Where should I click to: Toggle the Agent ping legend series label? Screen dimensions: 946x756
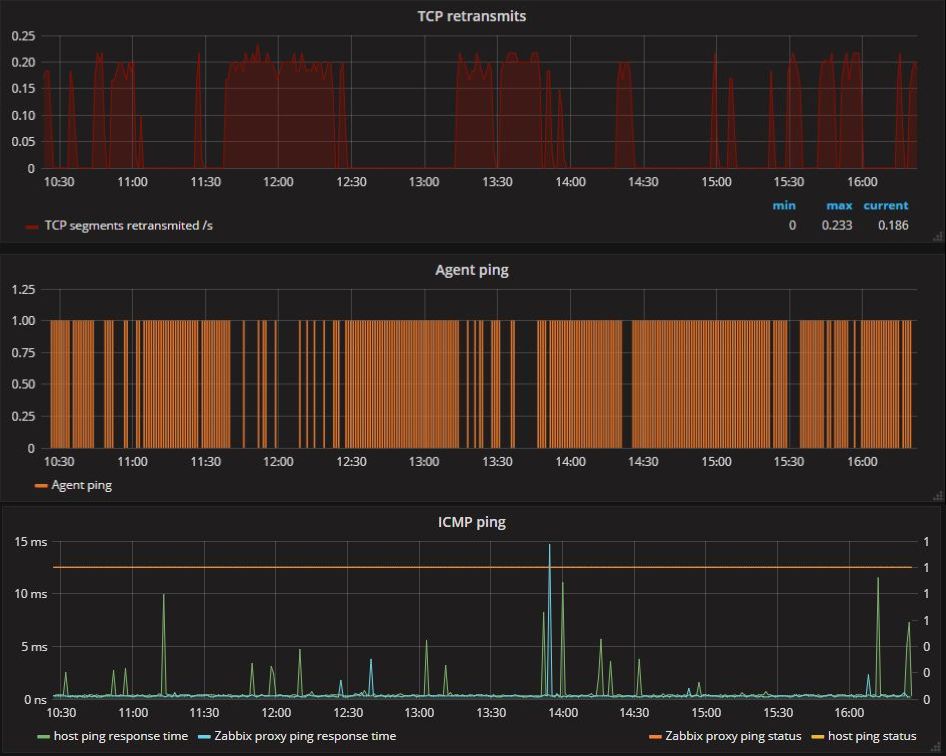81,485
